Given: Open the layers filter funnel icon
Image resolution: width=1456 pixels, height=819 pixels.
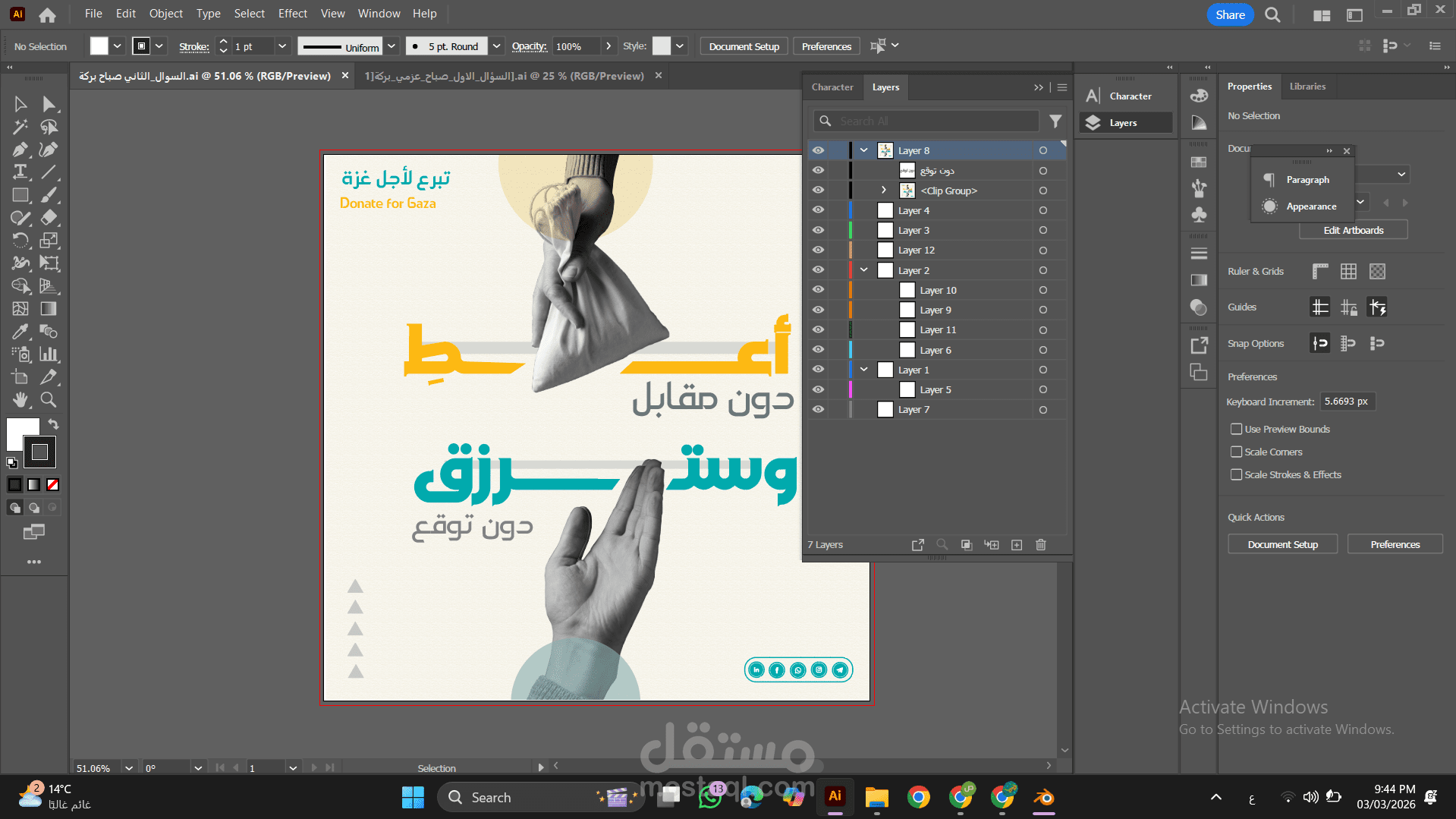Looking at the screenshot, I should point(1055,121).
